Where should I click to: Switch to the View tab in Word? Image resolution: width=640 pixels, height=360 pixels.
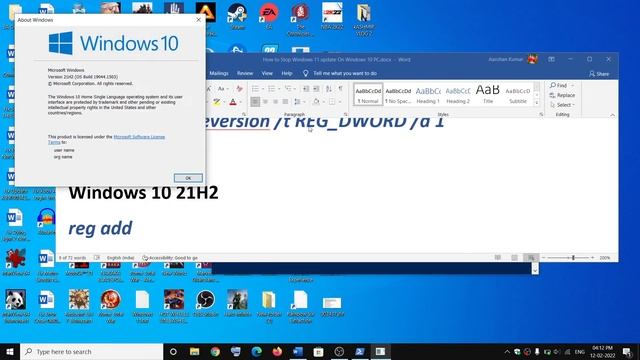click(267, 73)
